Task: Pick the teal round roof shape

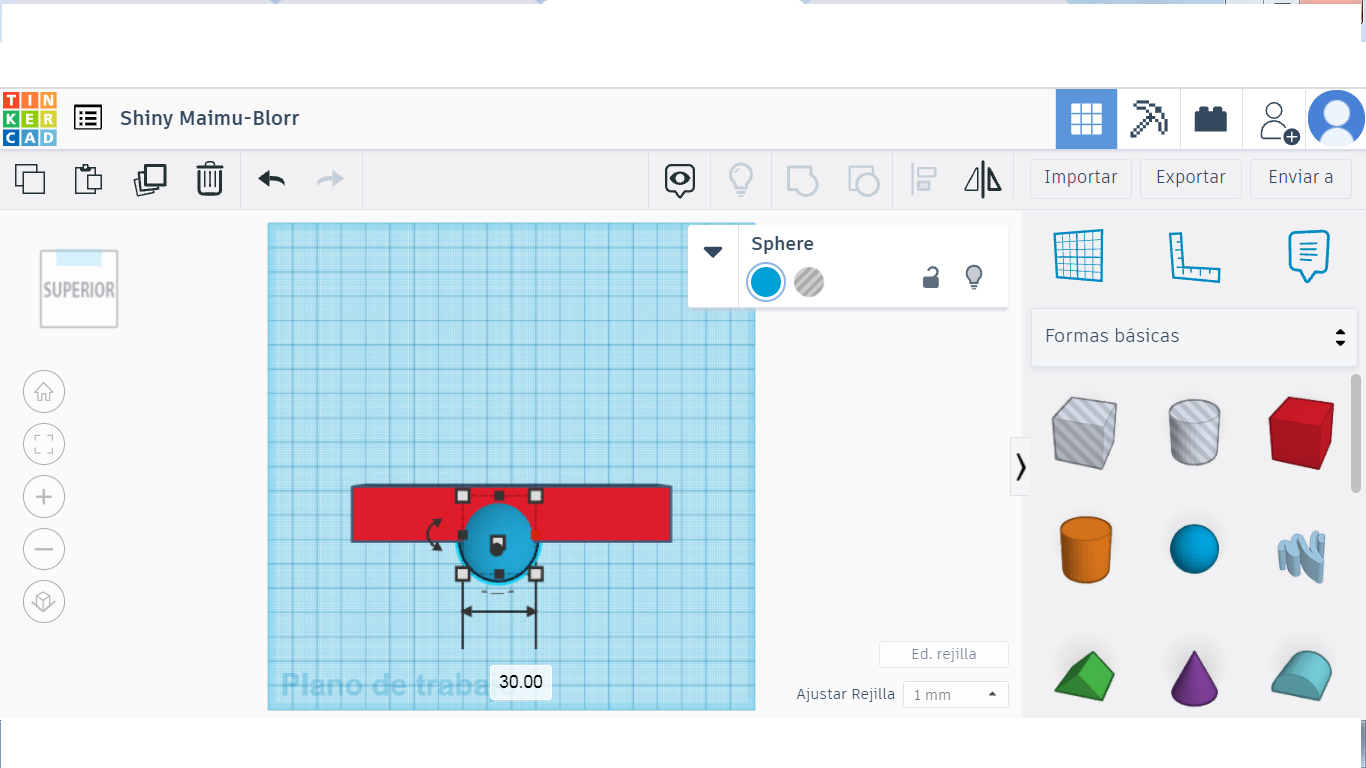Action: (1302, 674)
